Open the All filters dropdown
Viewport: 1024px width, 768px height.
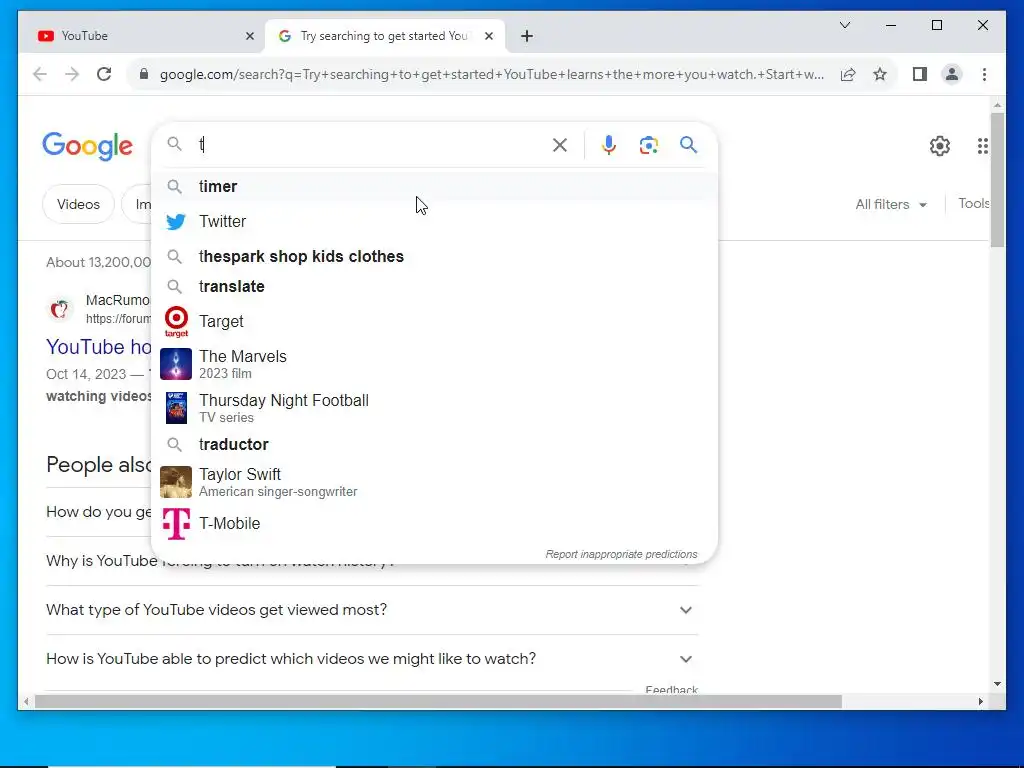[x=891, y=204]
